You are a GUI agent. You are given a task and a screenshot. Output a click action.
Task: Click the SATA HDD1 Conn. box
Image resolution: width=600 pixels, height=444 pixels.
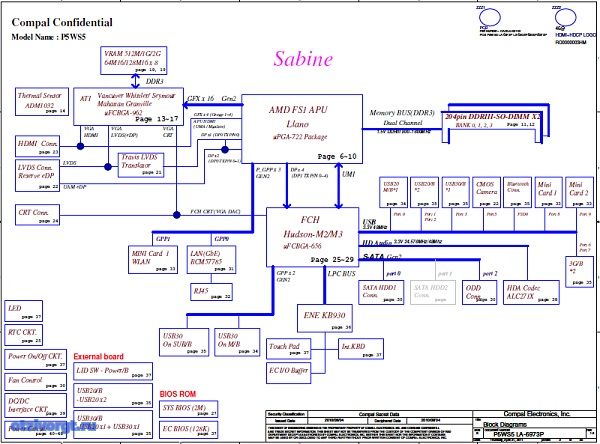[x=381, y=292]
